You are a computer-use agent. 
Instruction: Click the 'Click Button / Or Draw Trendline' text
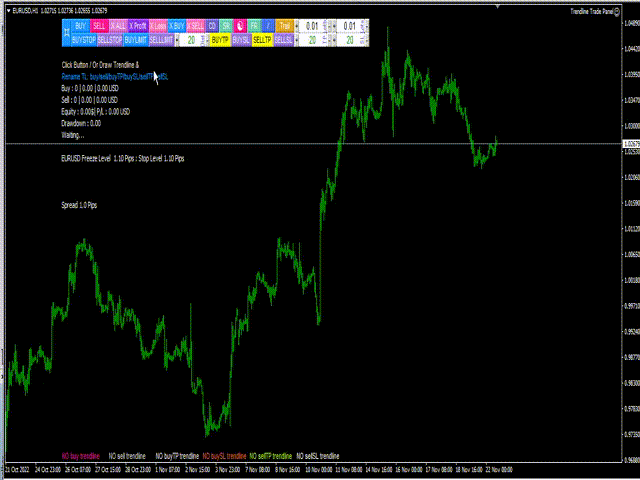100,65
